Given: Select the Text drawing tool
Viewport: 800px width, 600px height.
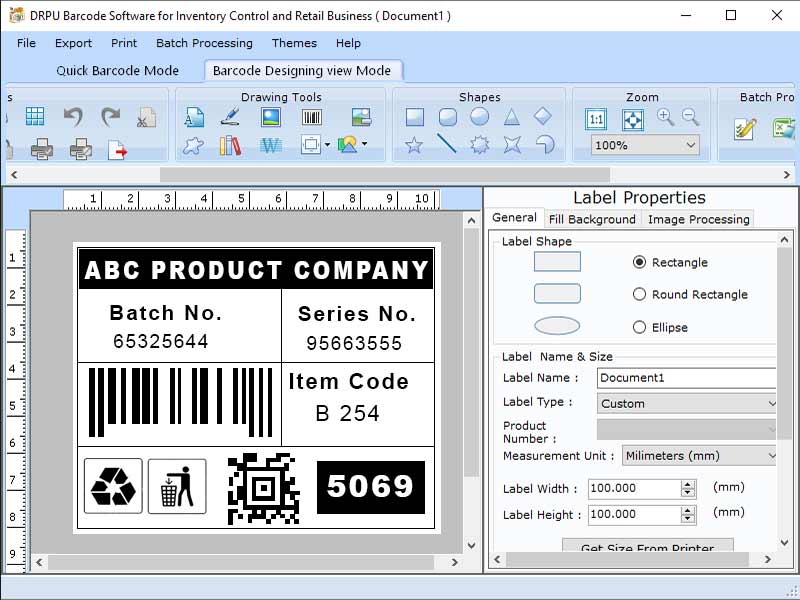Looking at the screenshot, I should pos(196,115).
